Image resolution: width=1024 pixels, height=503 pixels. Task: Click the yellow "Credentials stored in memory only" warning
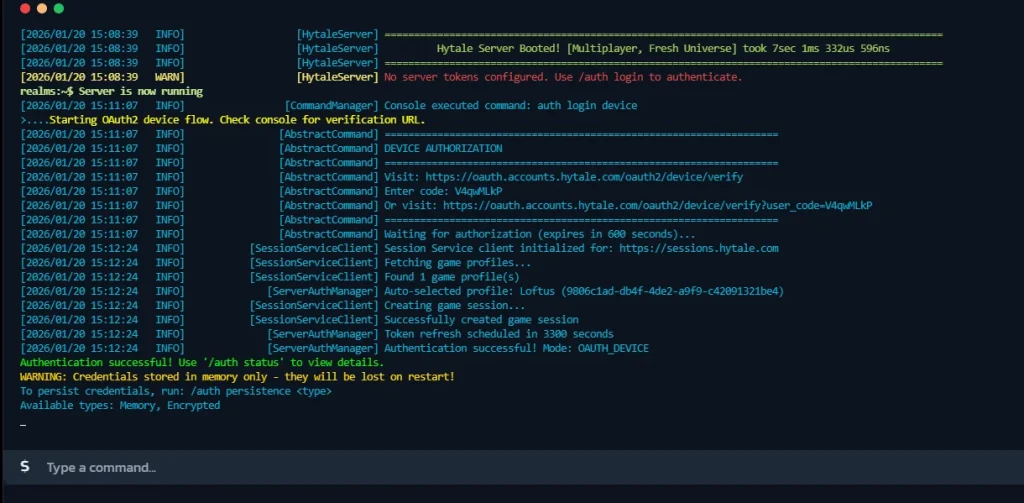pyautogui.click(x=237, y=377)
